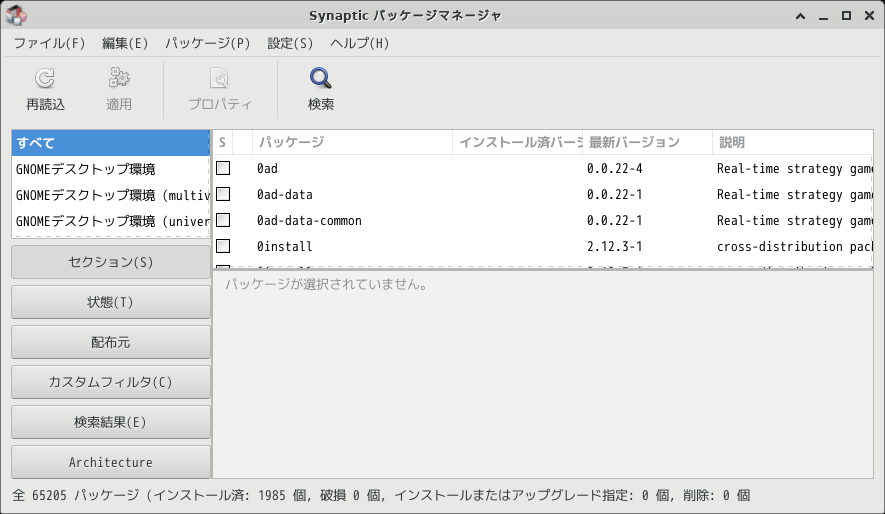
Task: Click the Architecture button
Action: (x=111, y=462)
